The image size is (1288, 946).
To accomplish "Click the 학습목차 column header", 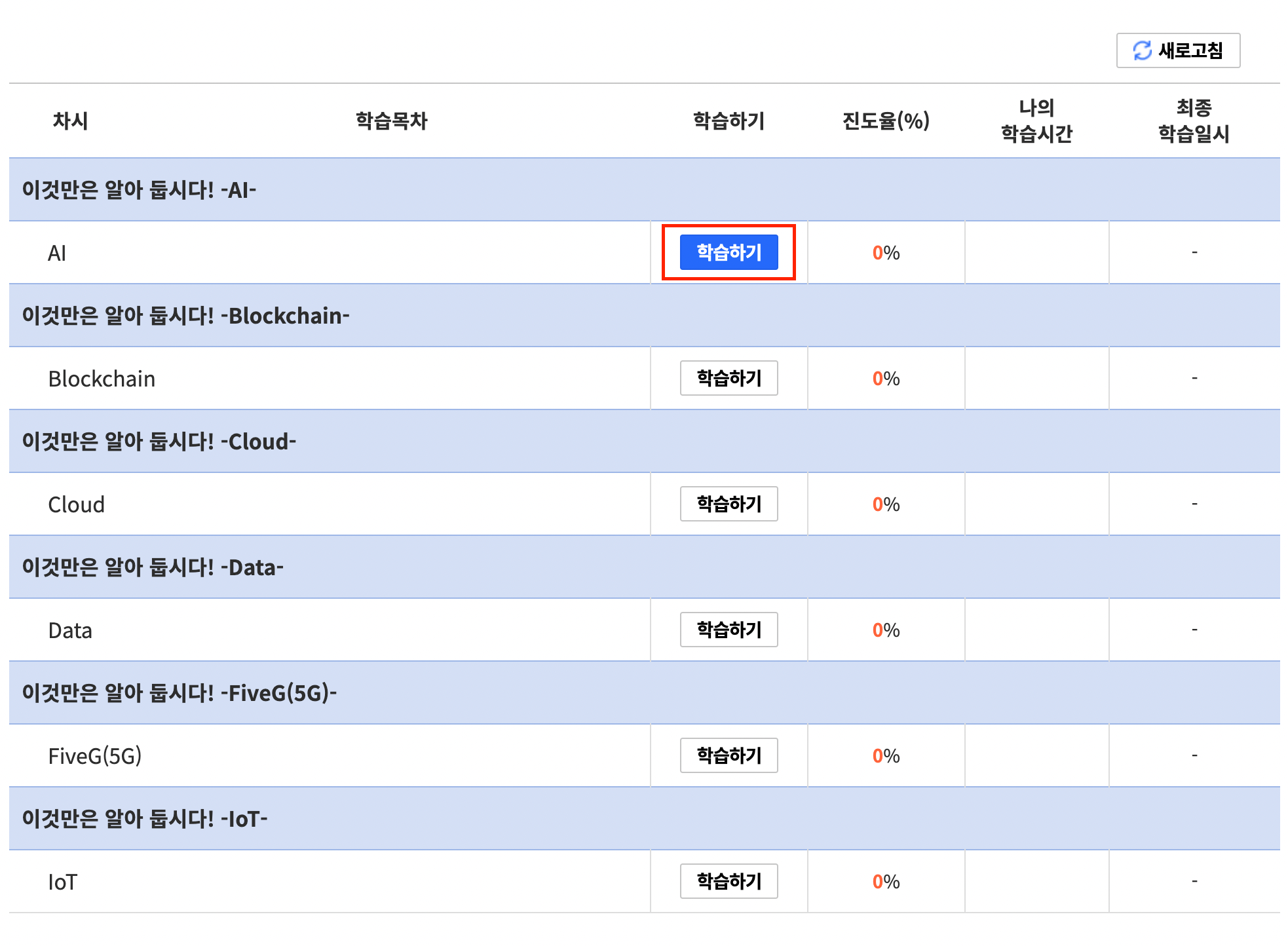I will (391, 121).
